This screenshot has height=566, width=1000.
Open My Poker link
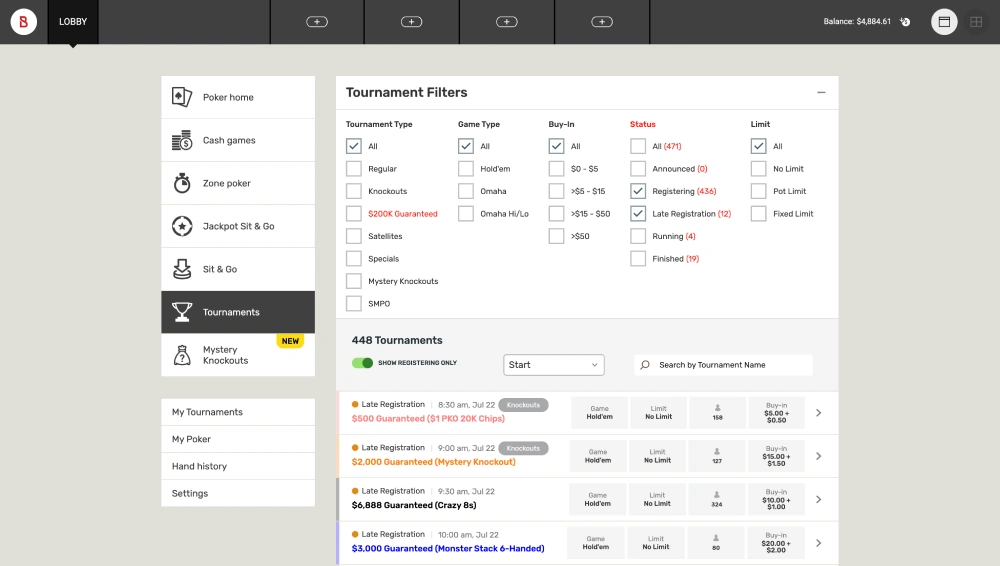[x=238, y=439]
